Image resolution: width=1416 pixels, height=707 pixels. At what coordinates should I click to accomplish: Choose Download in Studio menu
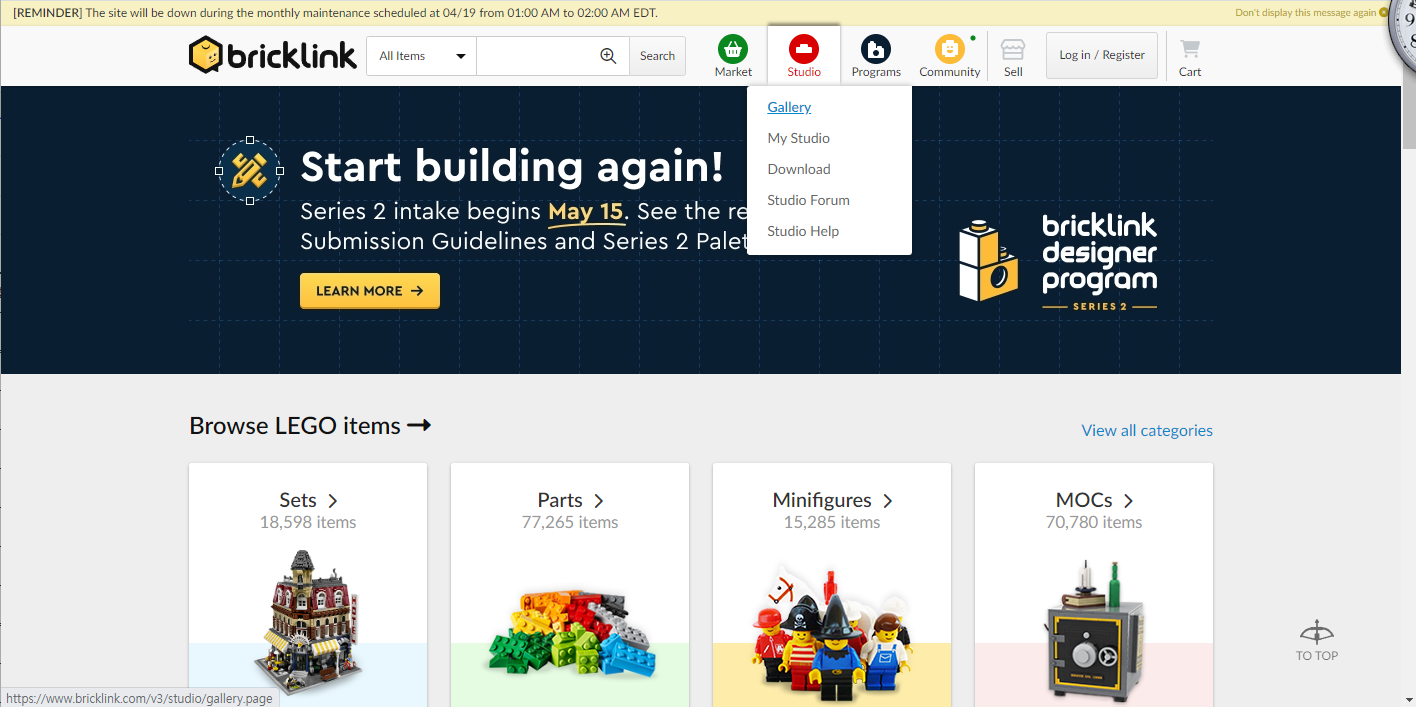click(799, 169)
